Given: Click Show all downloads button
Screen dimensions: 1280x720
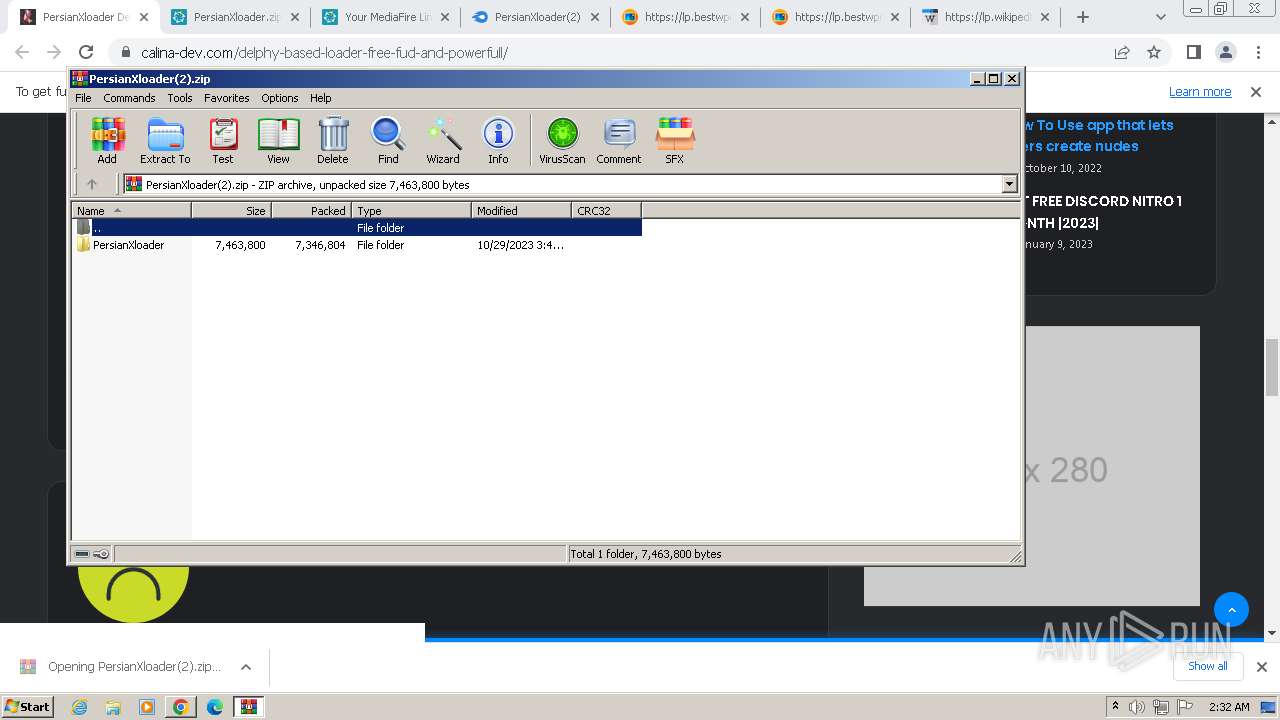Looking at the screenshot, I should (1207, 666).
